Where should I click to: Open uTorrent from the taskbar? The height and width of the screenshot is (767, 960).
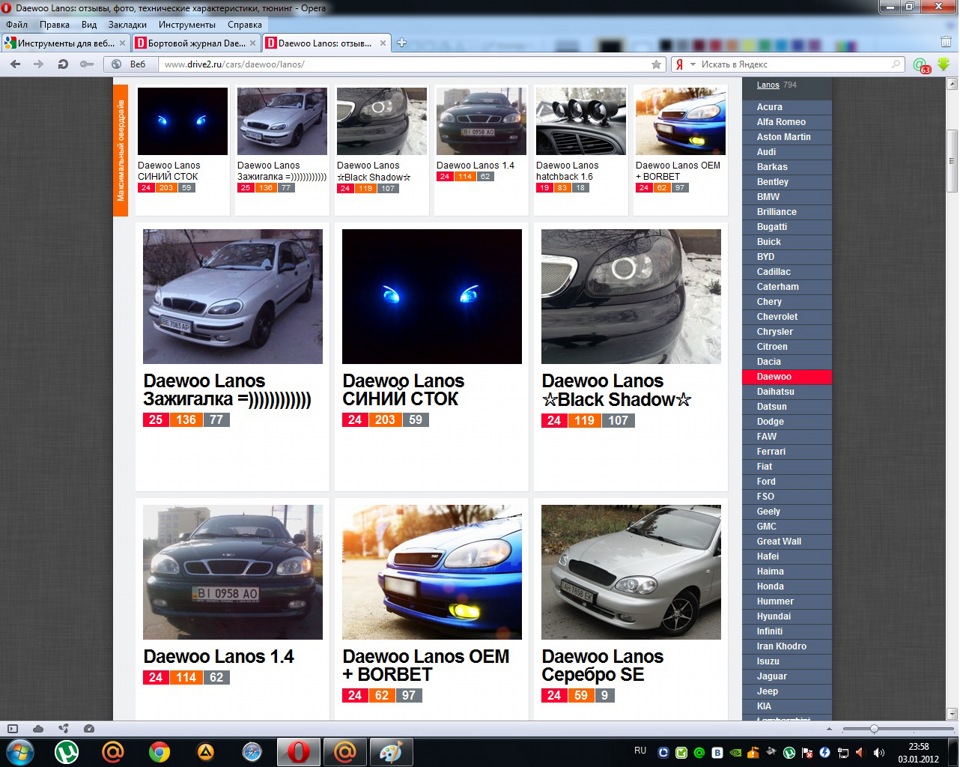[x=66, y=752]
